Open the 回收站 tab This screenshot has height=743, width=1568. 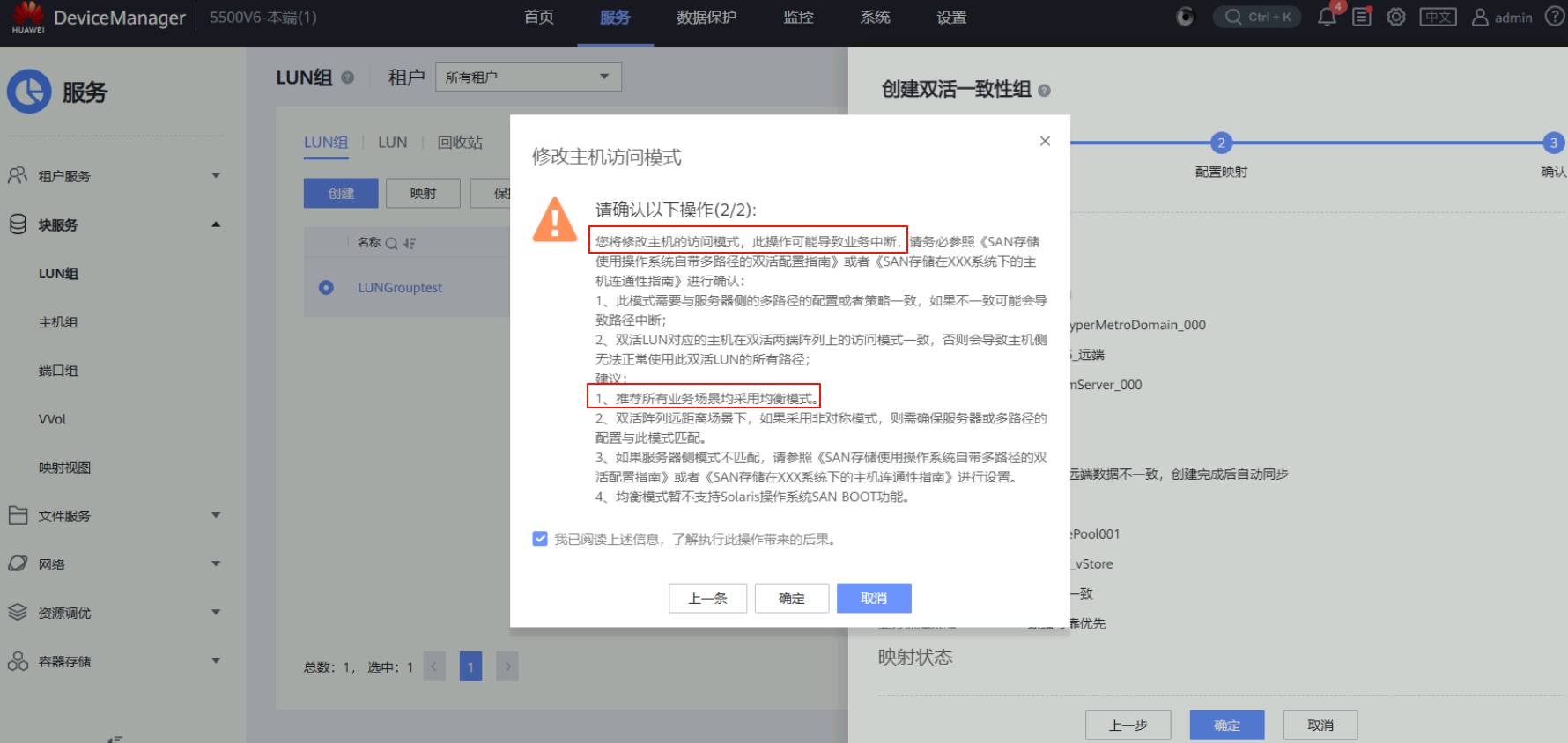460,143
